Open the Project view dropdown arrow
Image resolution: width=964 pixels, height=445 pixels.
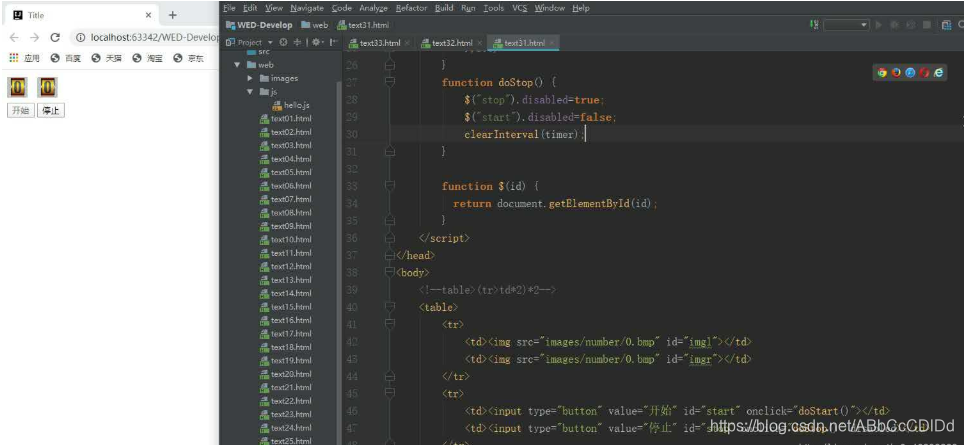[270, 42]
